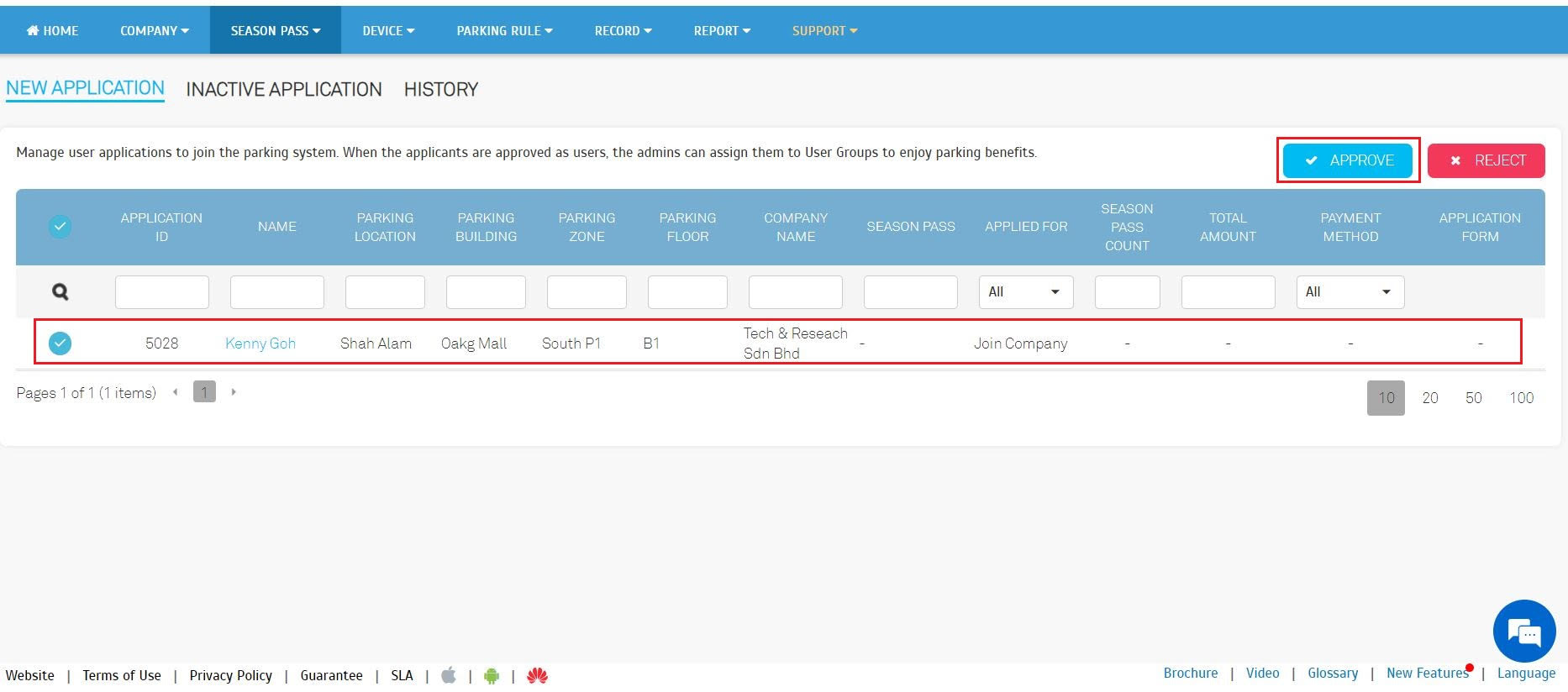The height and width of the screenshot is (692, 1568).
Task: Go to previous page arrow in pagination
Action: (x=175, y=392)
